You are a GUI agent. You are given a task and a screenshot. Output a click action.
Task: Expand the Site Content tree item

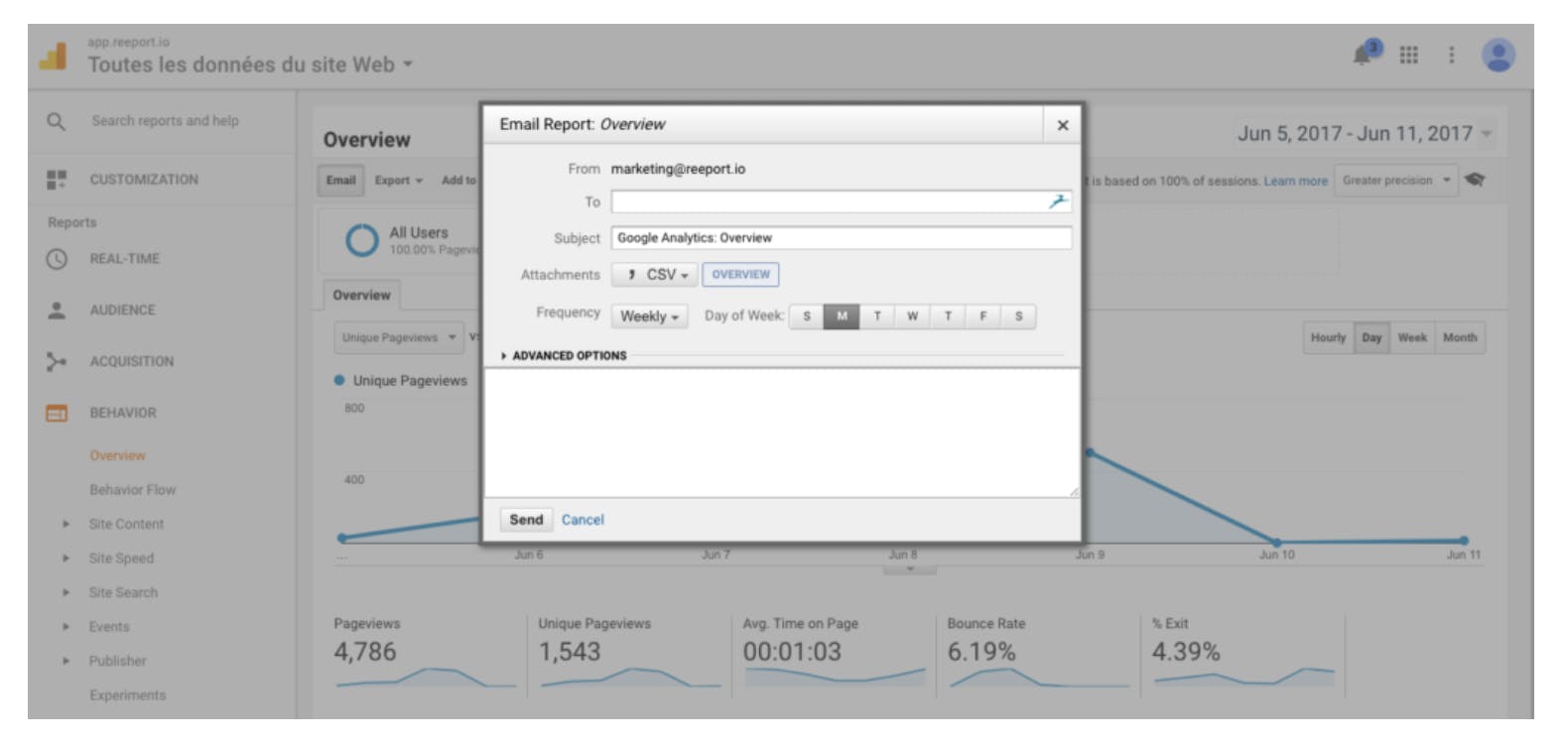(65, 525)
